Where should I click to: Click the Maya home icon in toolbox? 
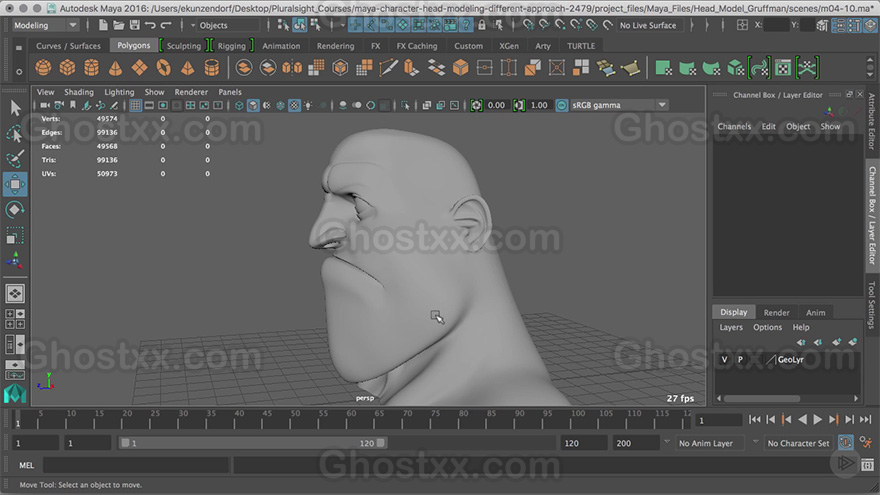point(15,394)
